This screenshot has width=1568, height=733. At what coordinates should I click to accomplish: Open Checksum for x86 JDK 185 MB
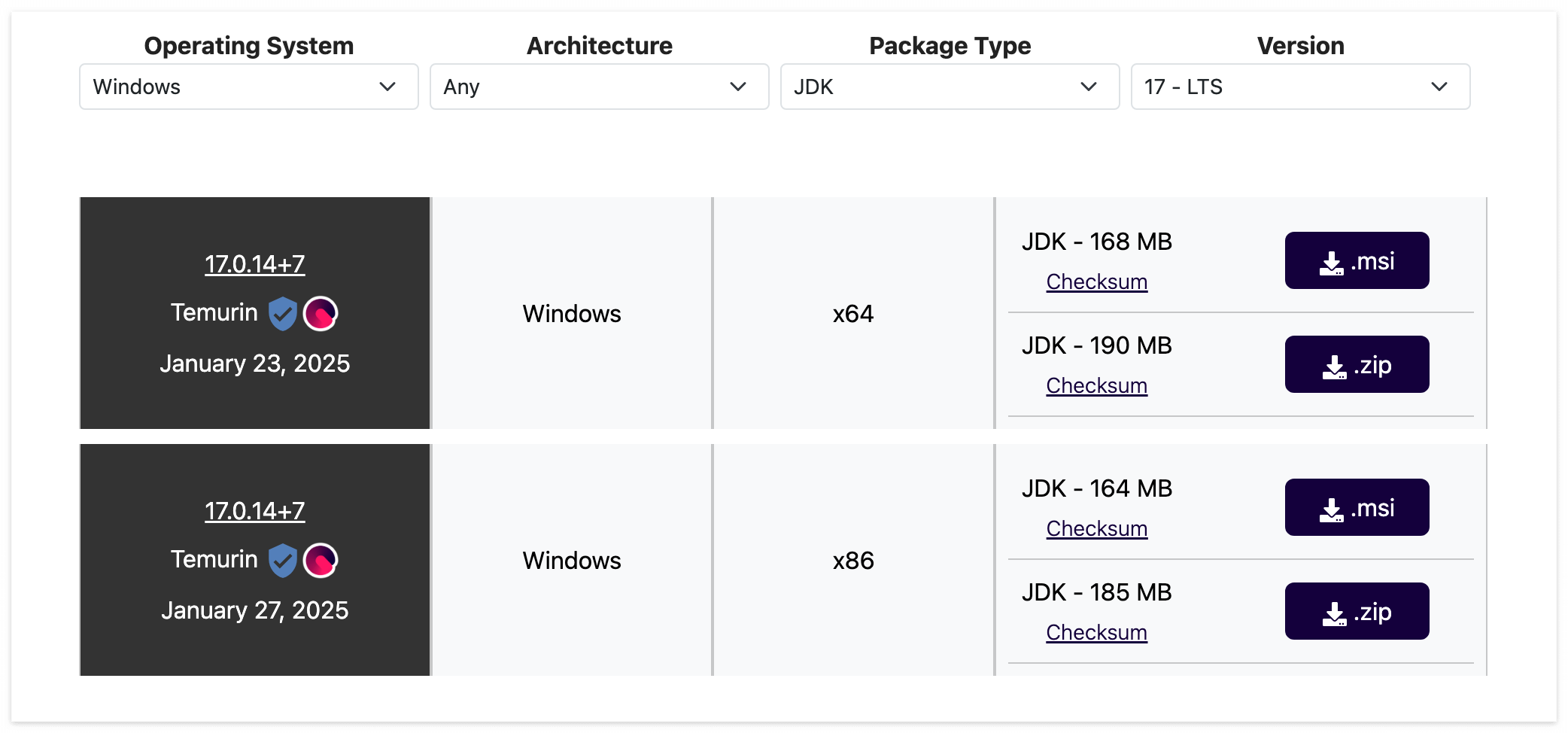[1097, 632]
